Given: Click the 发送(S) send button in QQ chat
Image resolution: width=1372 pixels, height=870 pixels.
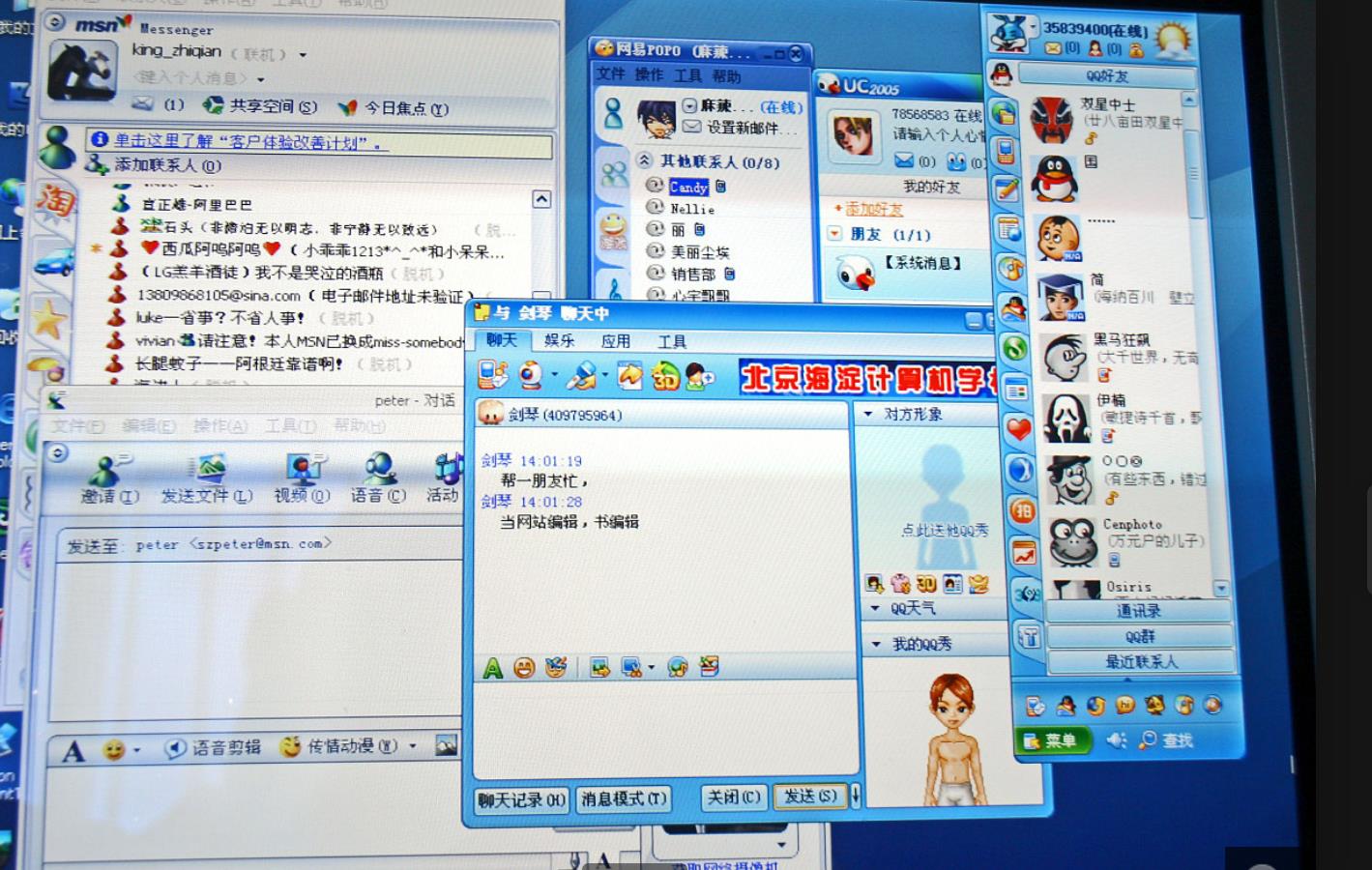Looking at the screenshot, I should point(810,797).
